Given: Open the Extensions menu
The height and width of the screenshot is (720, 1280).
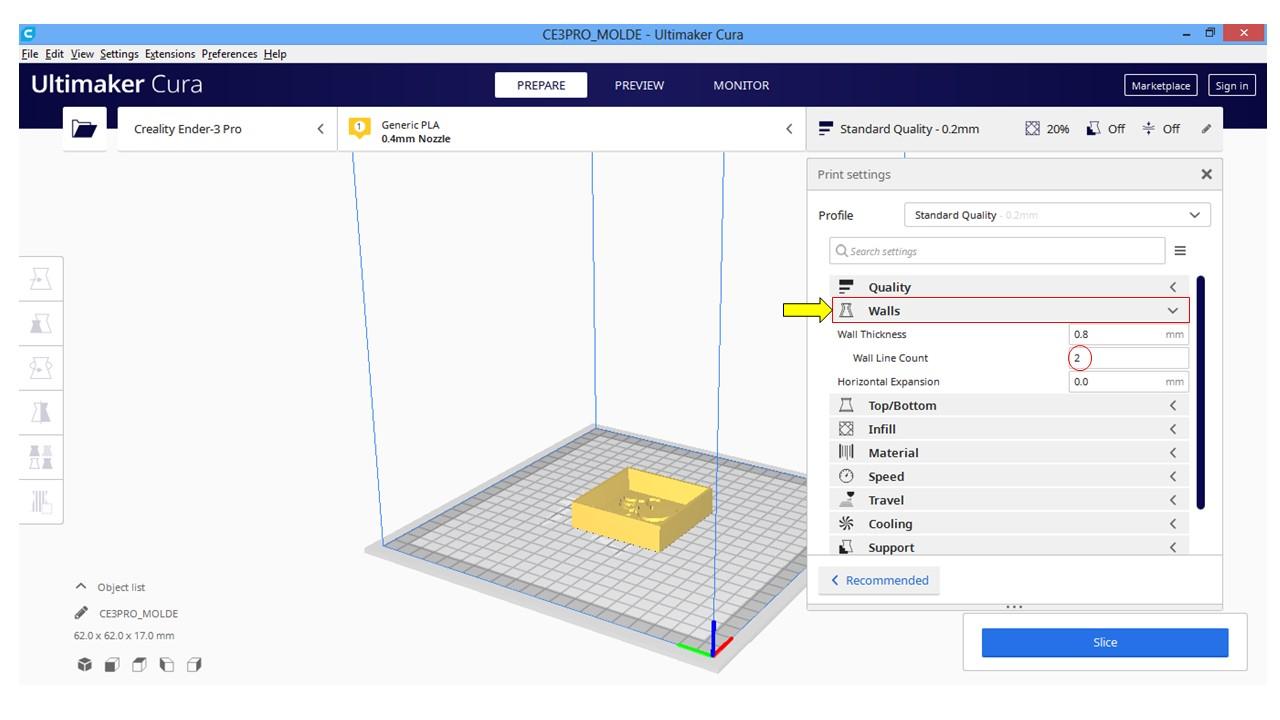Looking at the screenshot, I should 171,54.
